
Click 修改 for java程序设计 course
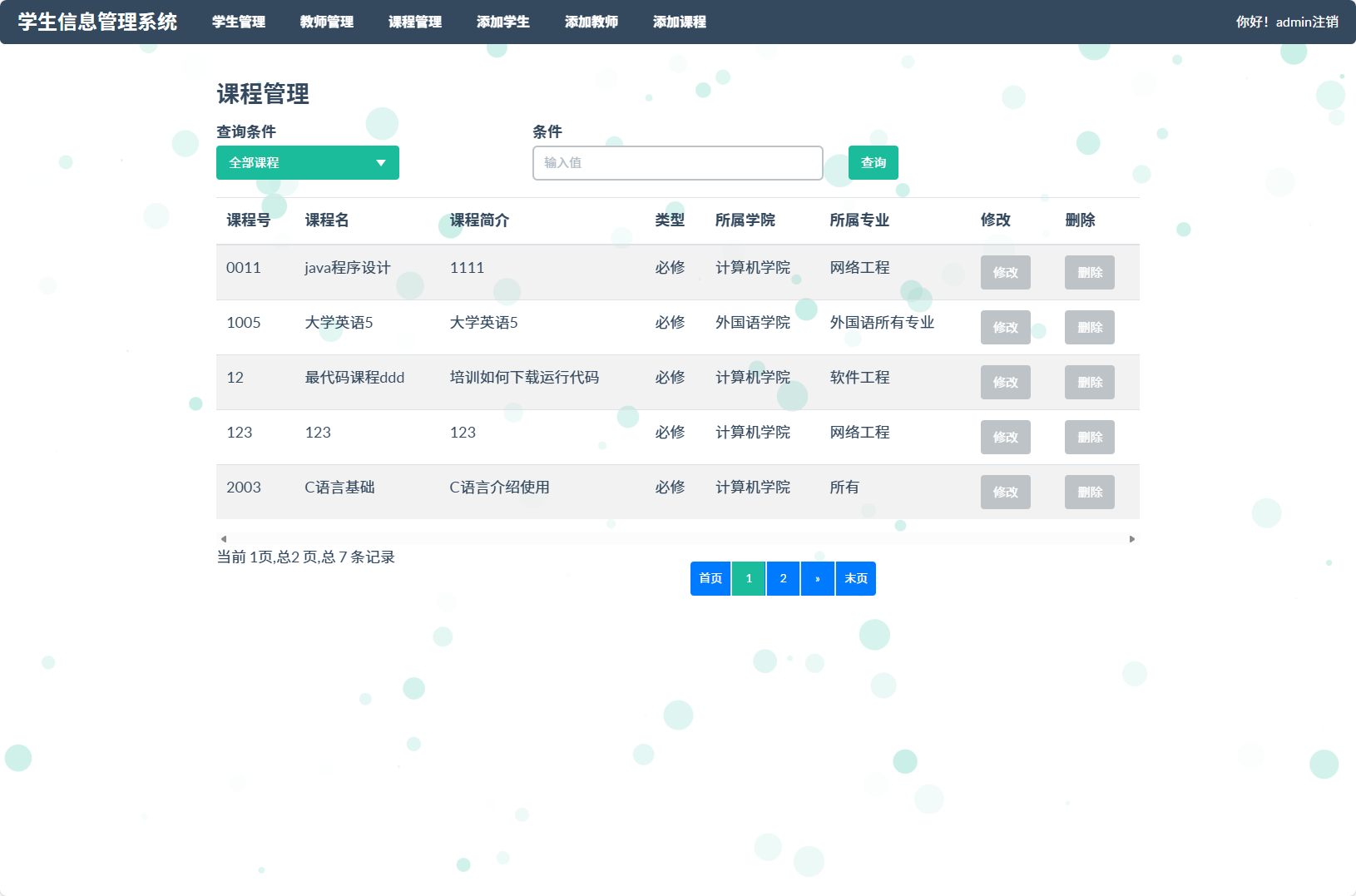pos(1005,272)
